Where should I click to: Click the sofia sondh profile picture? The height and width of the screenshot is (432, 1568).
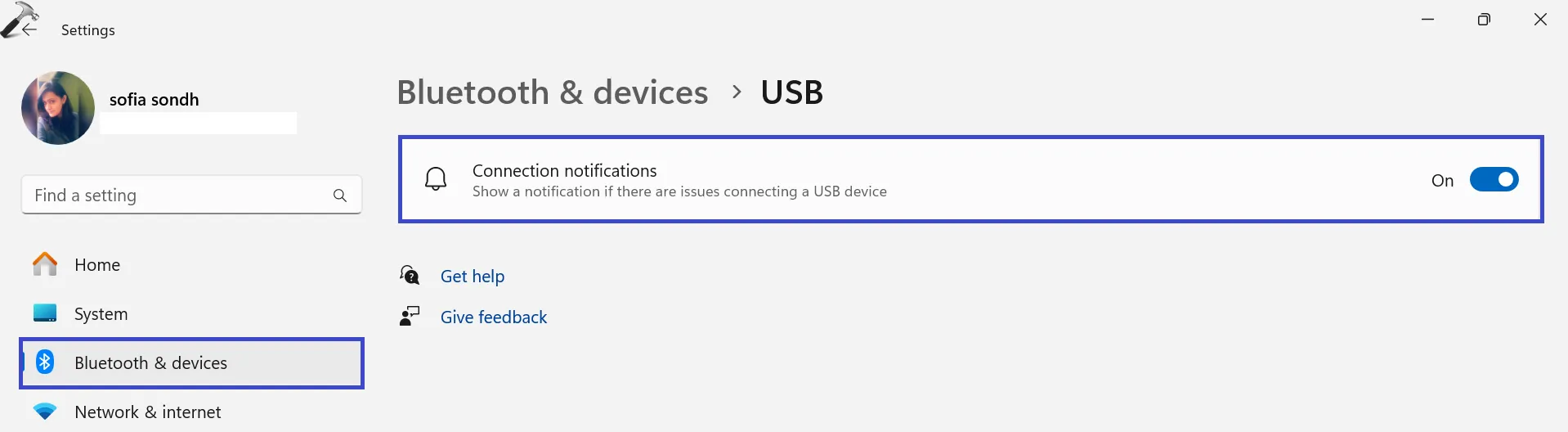coord(58,108)
